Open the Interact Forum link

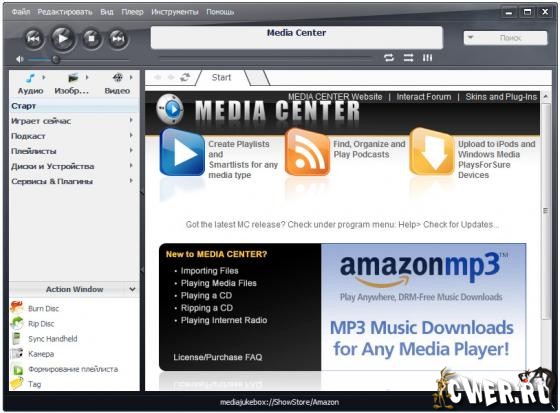click(x=424, y=97)
